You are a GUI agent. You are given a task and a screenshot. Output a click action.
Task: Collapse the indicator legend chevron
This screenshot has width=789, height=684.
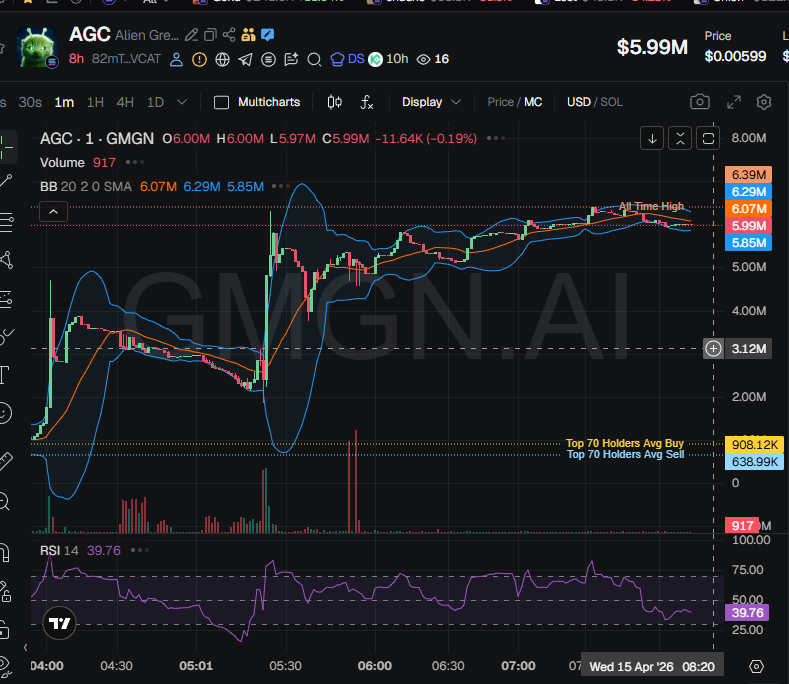tap(53, 212)
